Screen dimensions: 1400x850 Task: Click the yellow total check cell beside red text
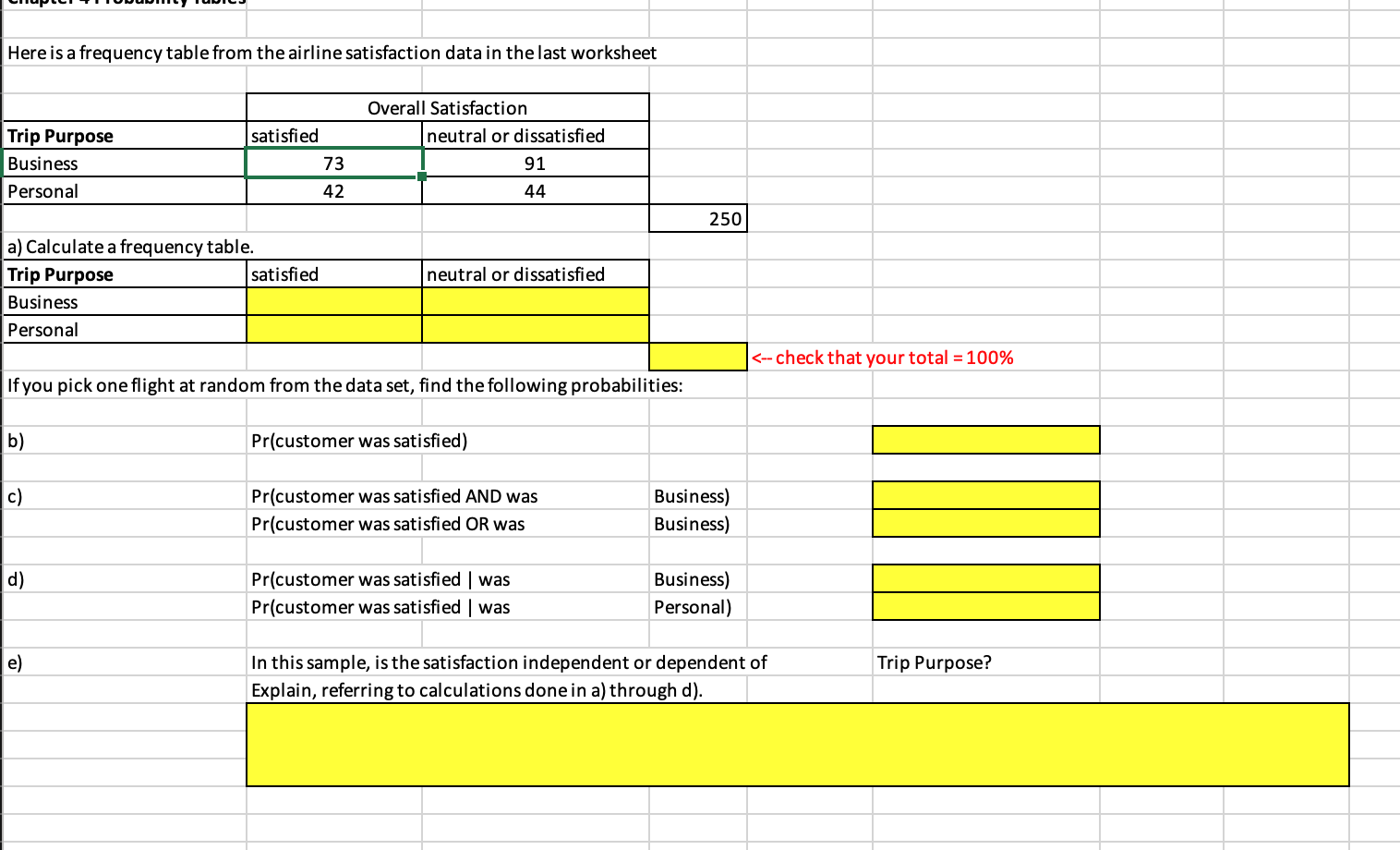[x=698, y=357]
